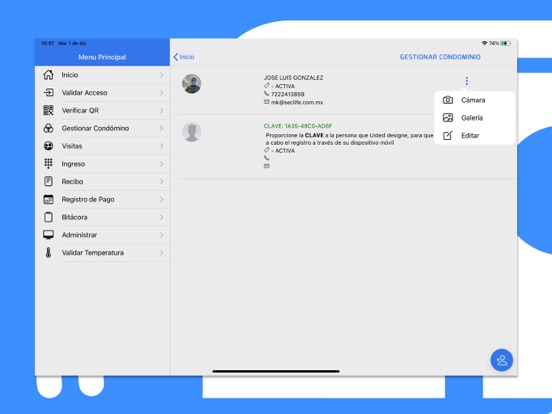This screenshot has height=414, width=552.
Task: Click the email icon beside mk@seclife.com.mx
Action: [266, 102]
